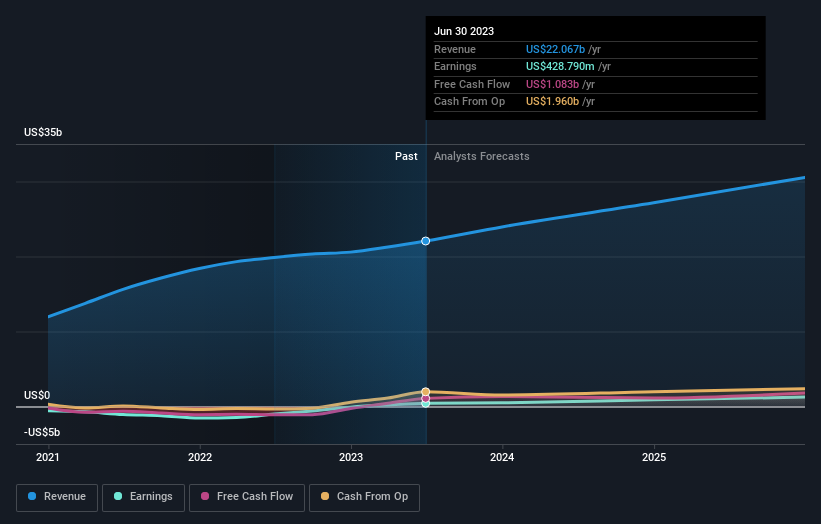This screenshot has height=524, width=821.
Task: Click the tooltip 'Free Cash Flow' row label
Action: click(x=472, y=84)
